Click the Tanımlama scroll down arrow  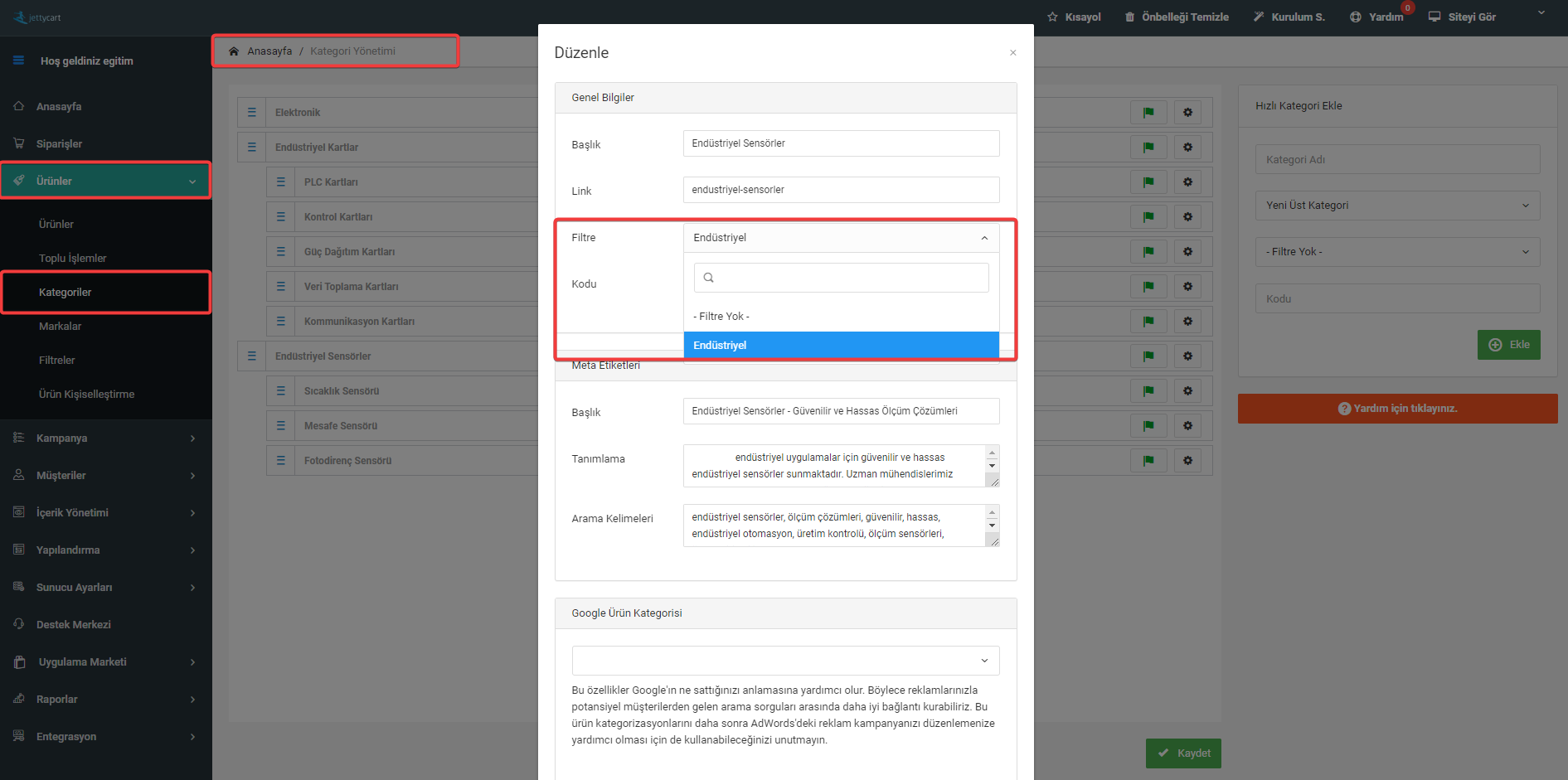[x=992, y=467]
